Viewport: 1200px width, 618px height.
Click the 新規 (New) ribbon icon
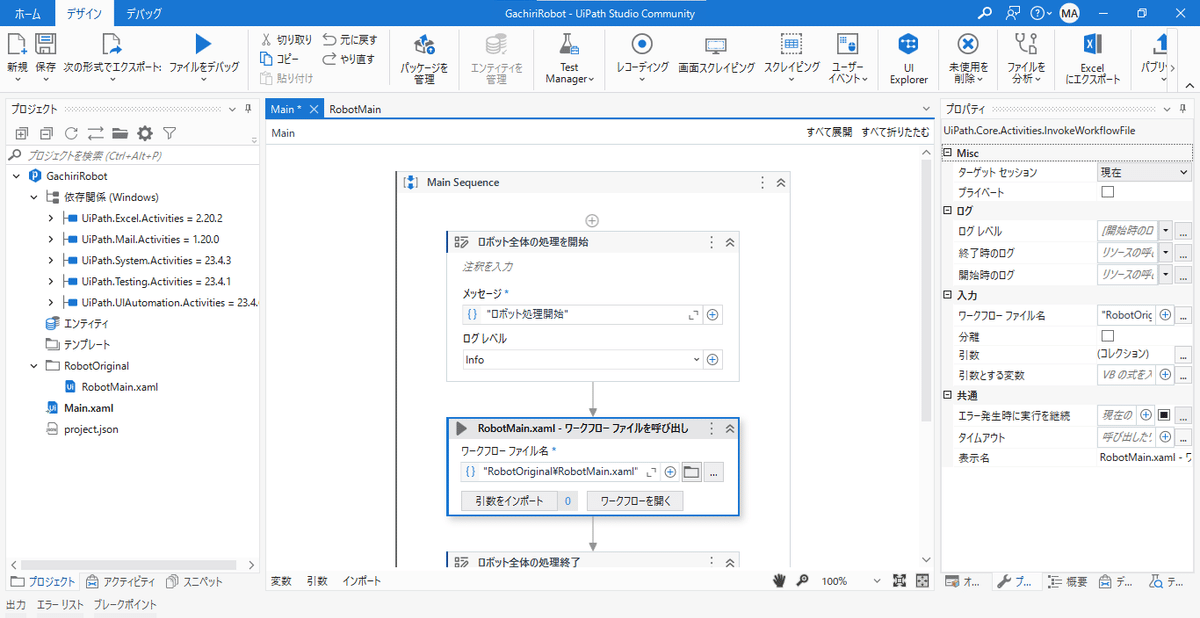[17, 45]
